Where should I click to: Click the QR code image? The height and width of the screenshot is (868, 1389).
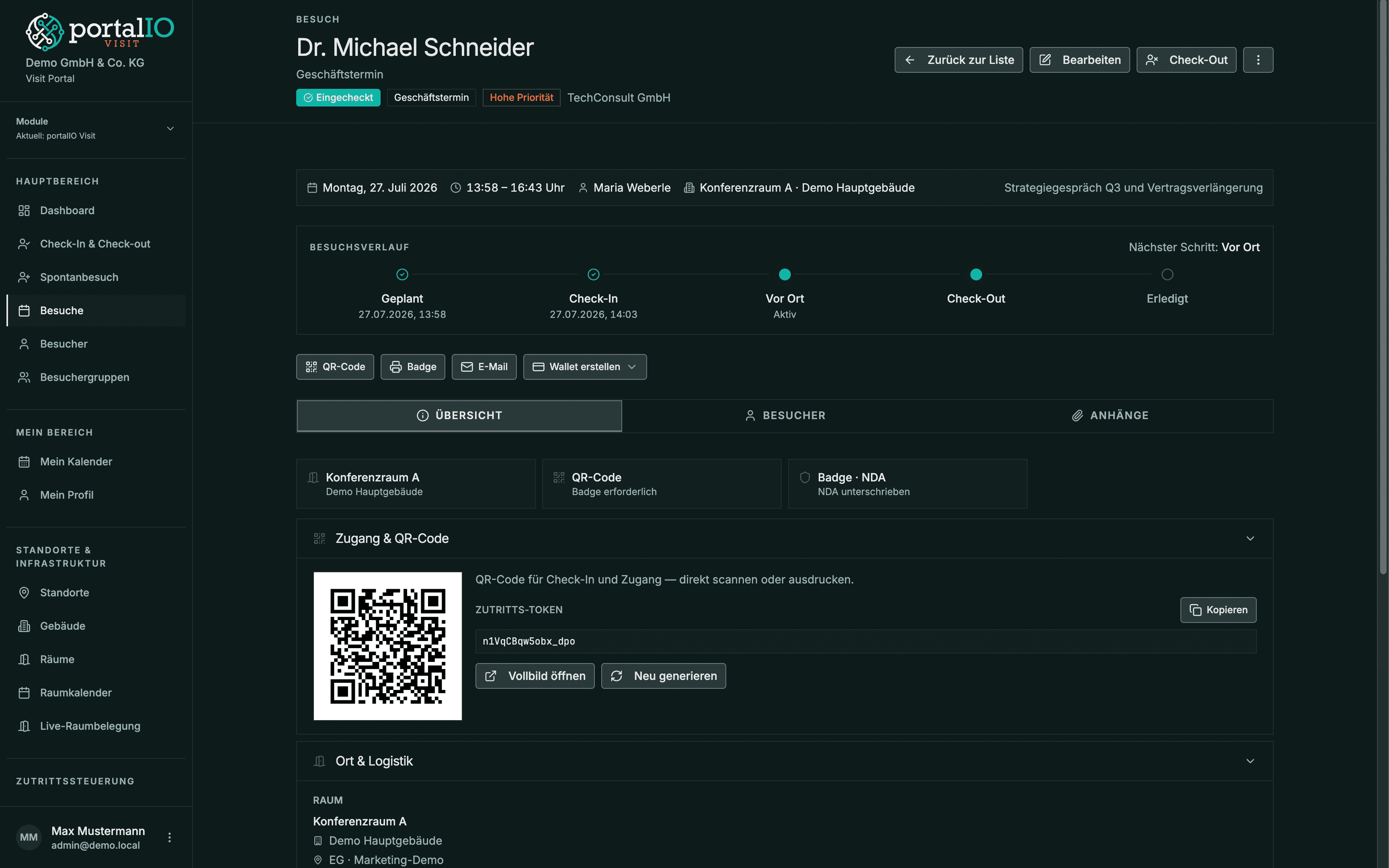tap(387, 646)
